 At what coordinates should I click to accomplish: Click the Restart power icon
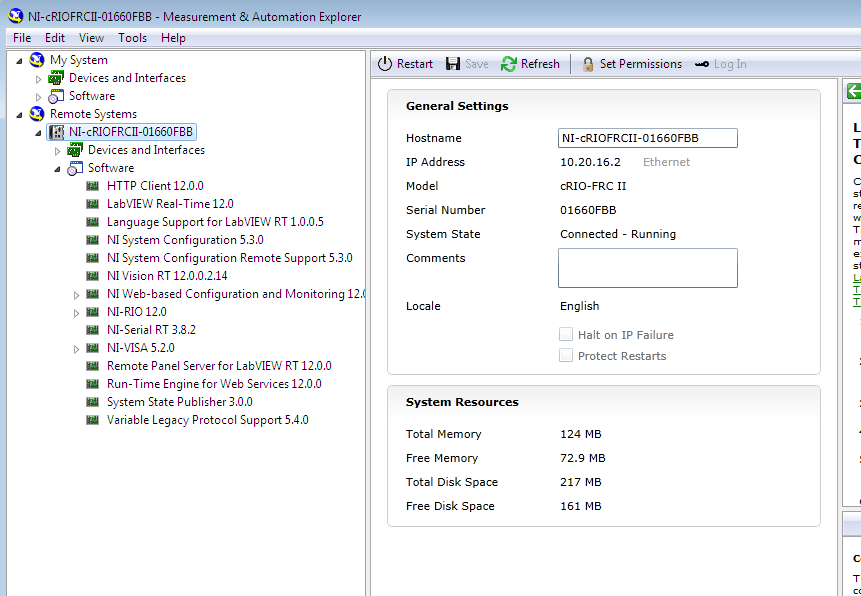[x=385, y=64]
